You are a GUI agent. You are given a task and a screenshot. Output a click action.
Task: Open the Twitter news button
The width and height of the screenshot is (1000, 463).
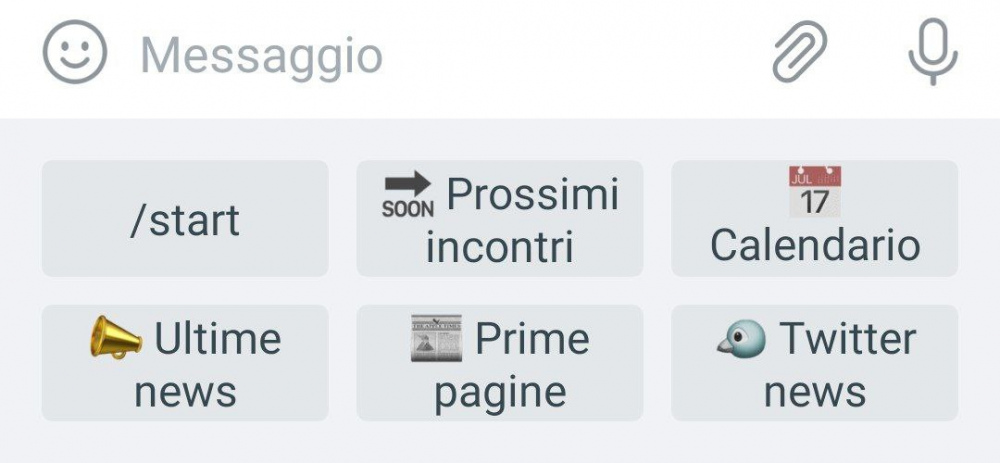814,363
